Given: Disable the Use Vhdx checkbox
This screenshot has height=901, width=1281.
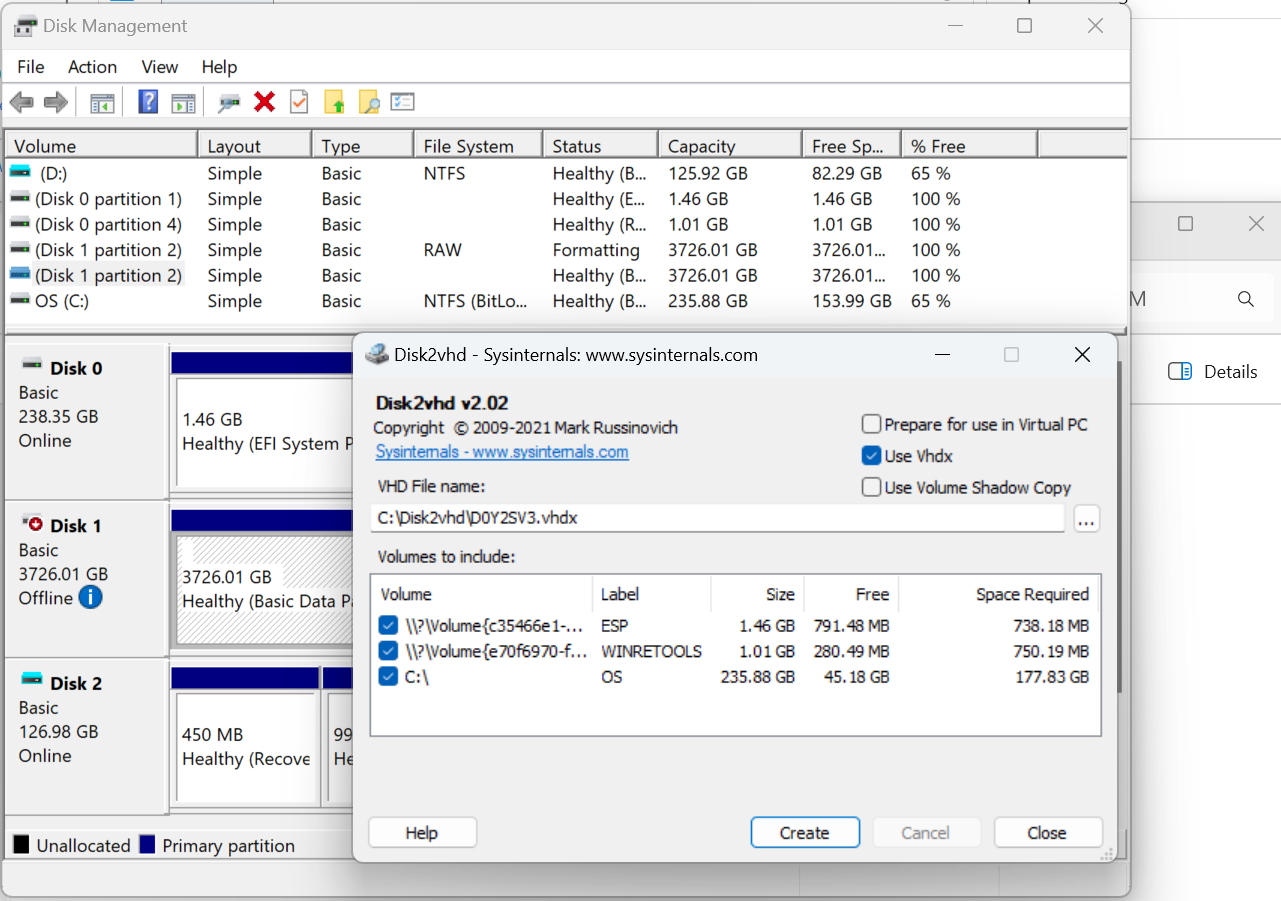Looking at the screenshot, I should pyautogui.click(x=871, y=455).
